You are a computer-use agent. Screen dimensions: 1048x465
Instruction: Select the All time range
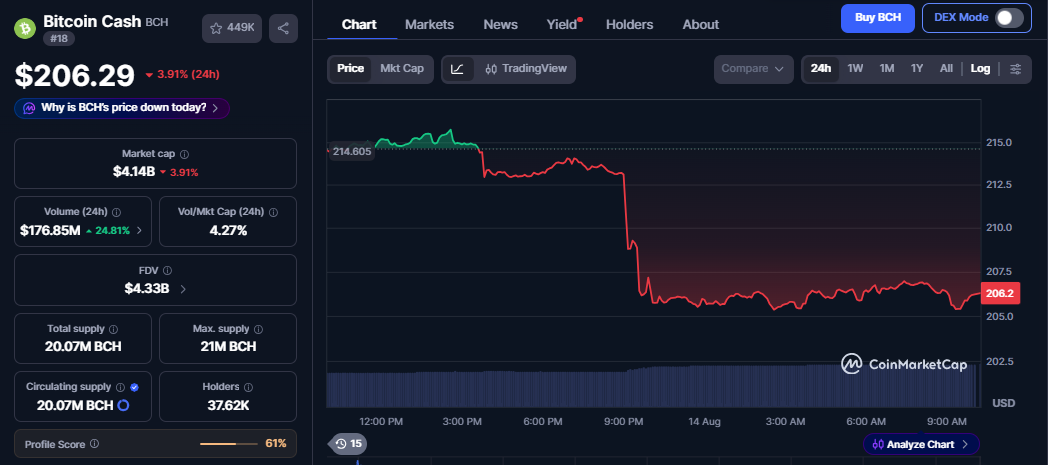coord(946,69)
